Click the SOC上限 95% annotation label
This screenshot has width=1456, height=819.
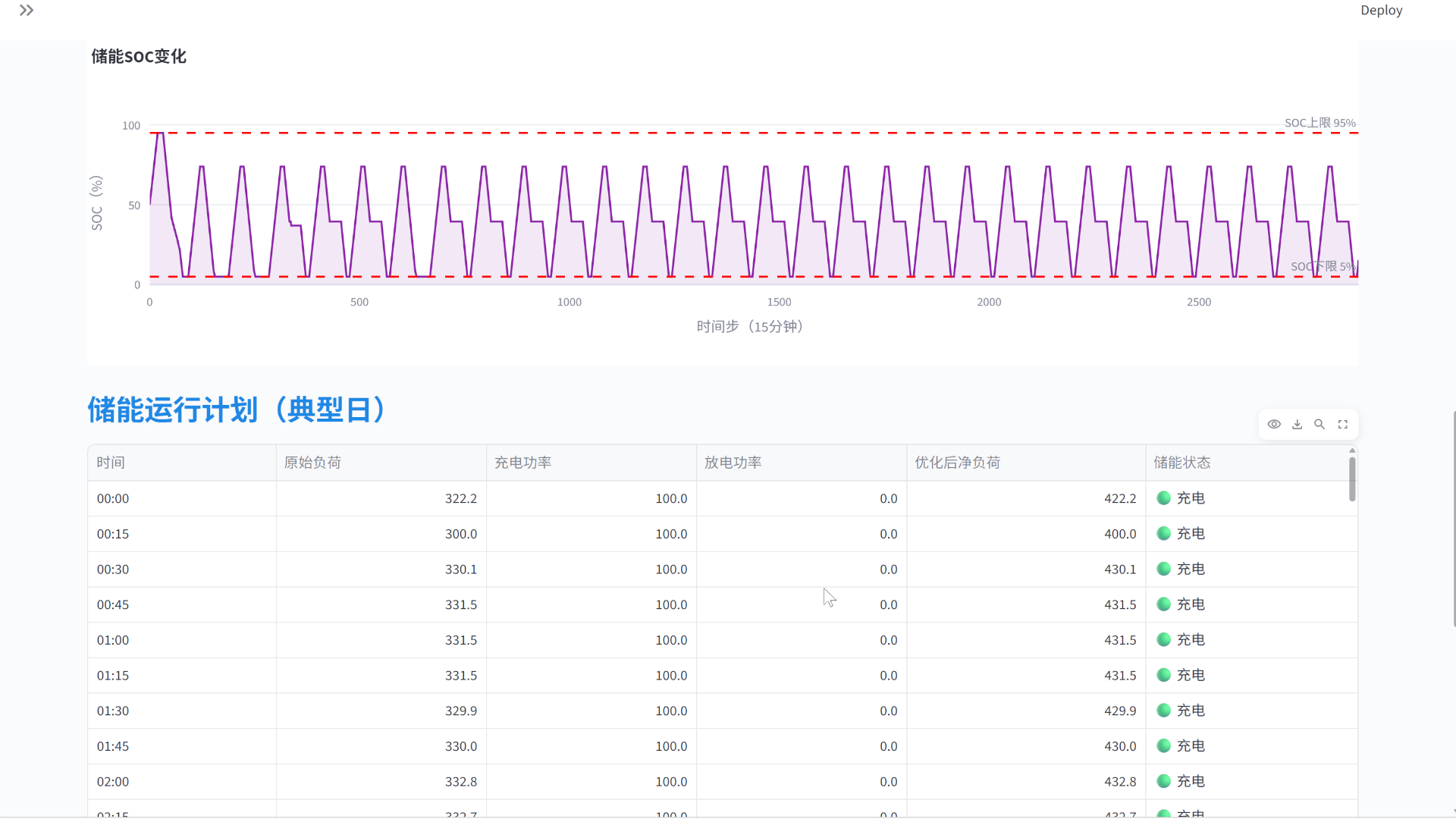point(1319,123)
